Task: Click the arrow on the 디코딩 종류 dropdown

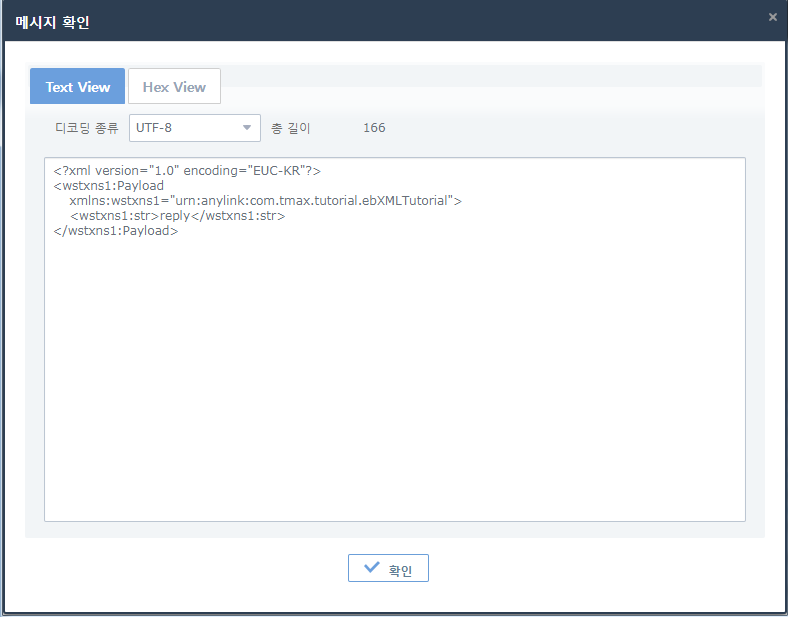Action: pos(247,128)
